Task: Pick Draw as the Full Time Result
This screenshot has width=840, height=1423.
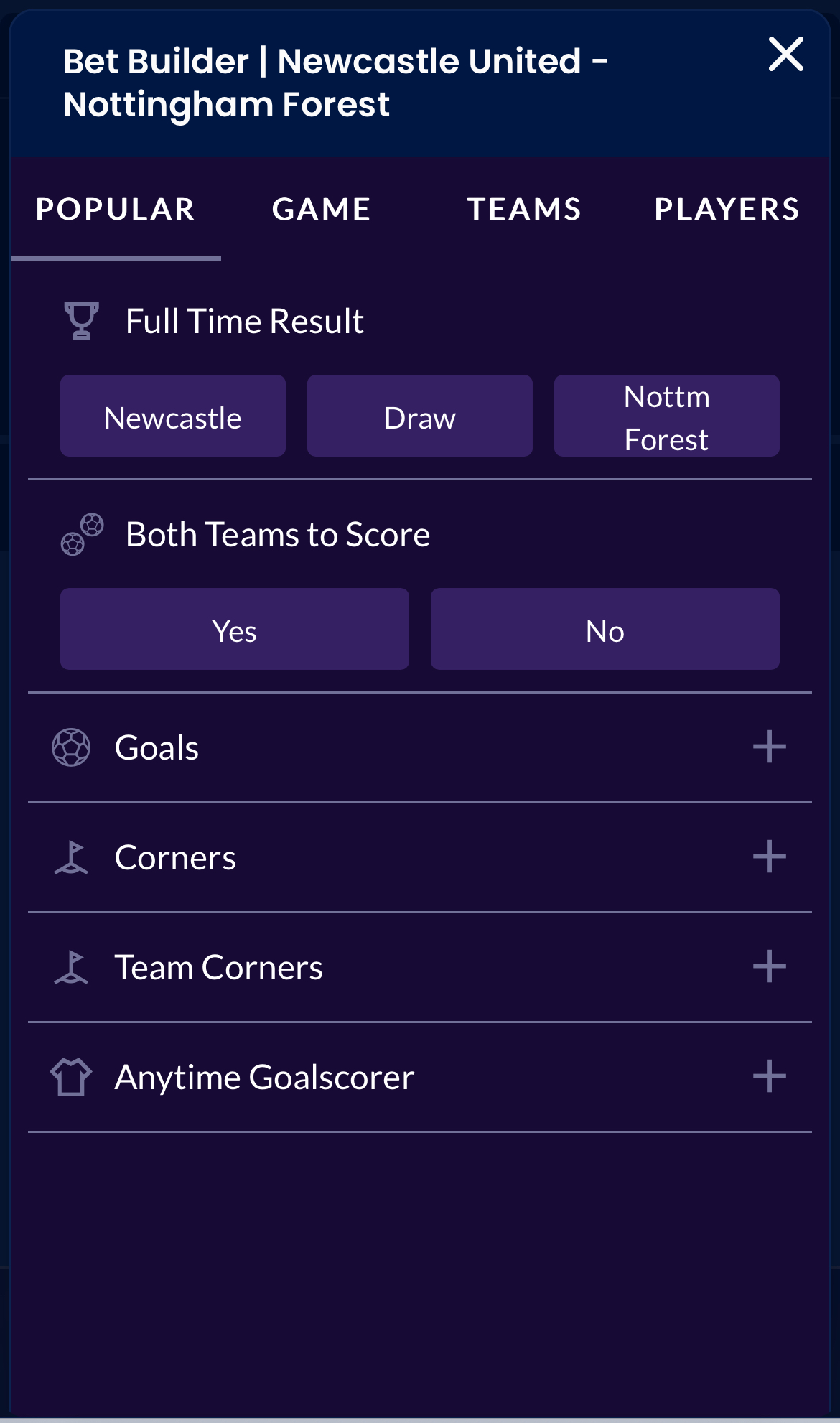Action: click(x=419, y=415)
